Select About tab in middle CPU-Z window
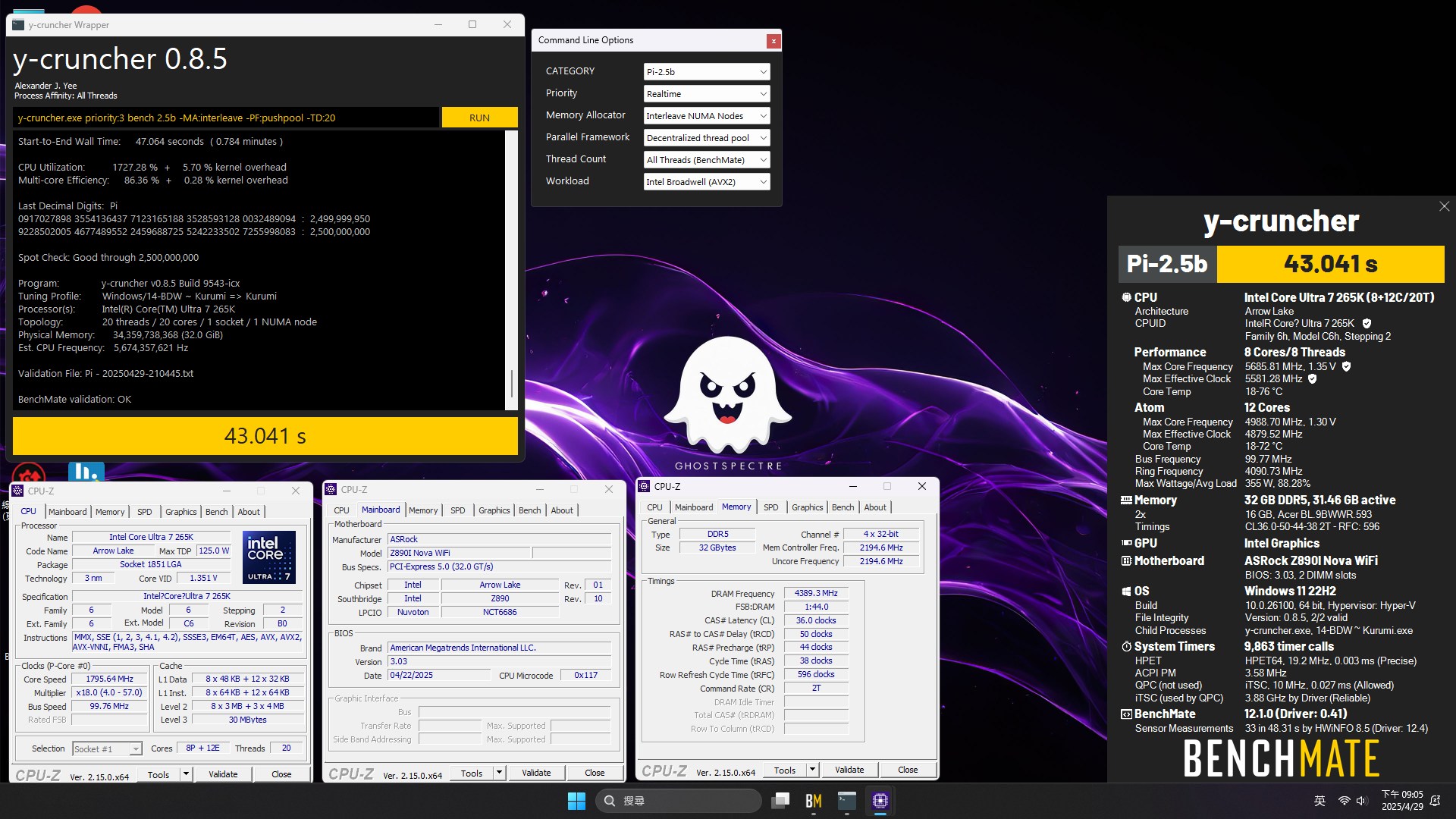The width and height of the screenshot is (1456, 819). click(562, 510)
